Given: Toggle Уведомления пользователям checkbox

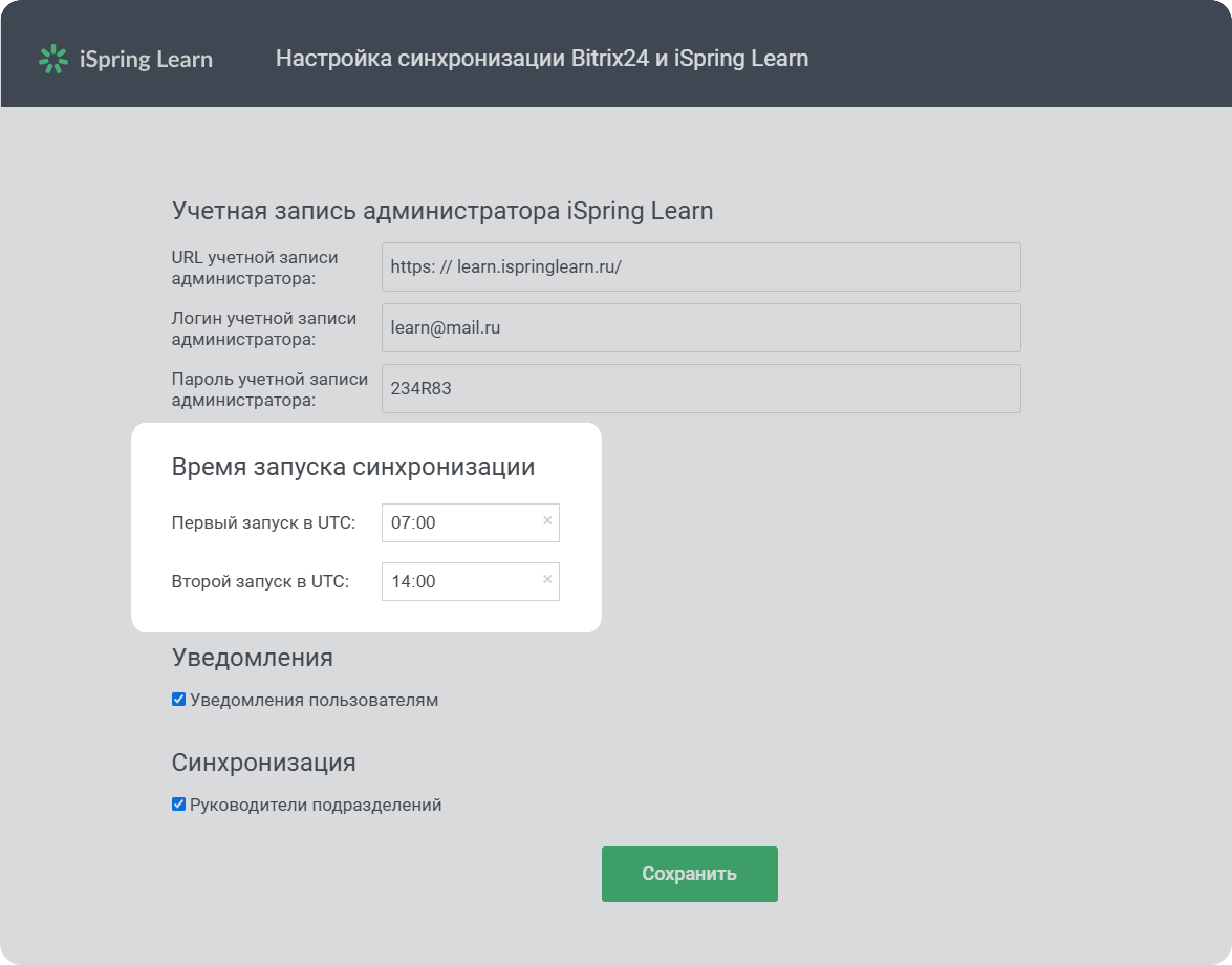Looking at the screenshot, I should [178, 700].
